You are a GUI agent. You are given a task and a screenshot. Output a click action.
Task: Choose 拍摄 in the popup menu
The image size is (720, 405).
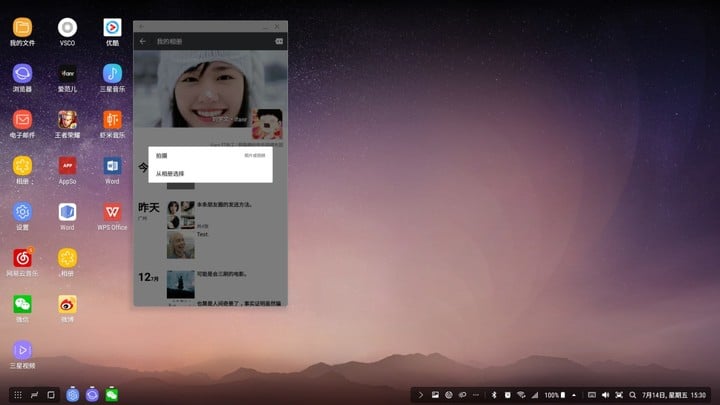coord(210,156)
